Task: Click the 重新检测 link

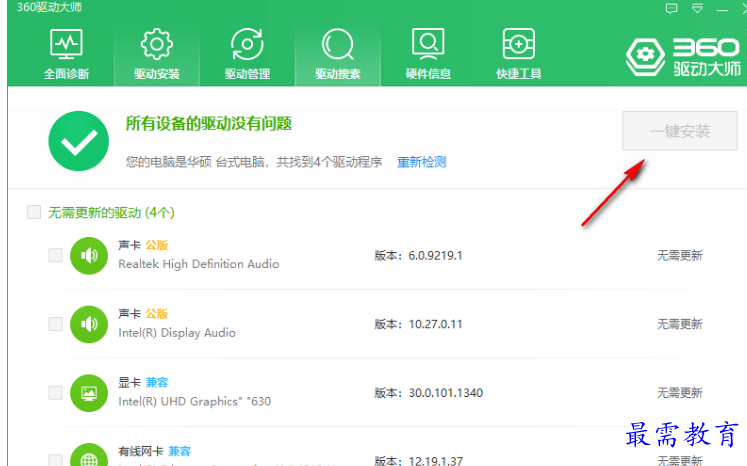Action: point(422,162)
